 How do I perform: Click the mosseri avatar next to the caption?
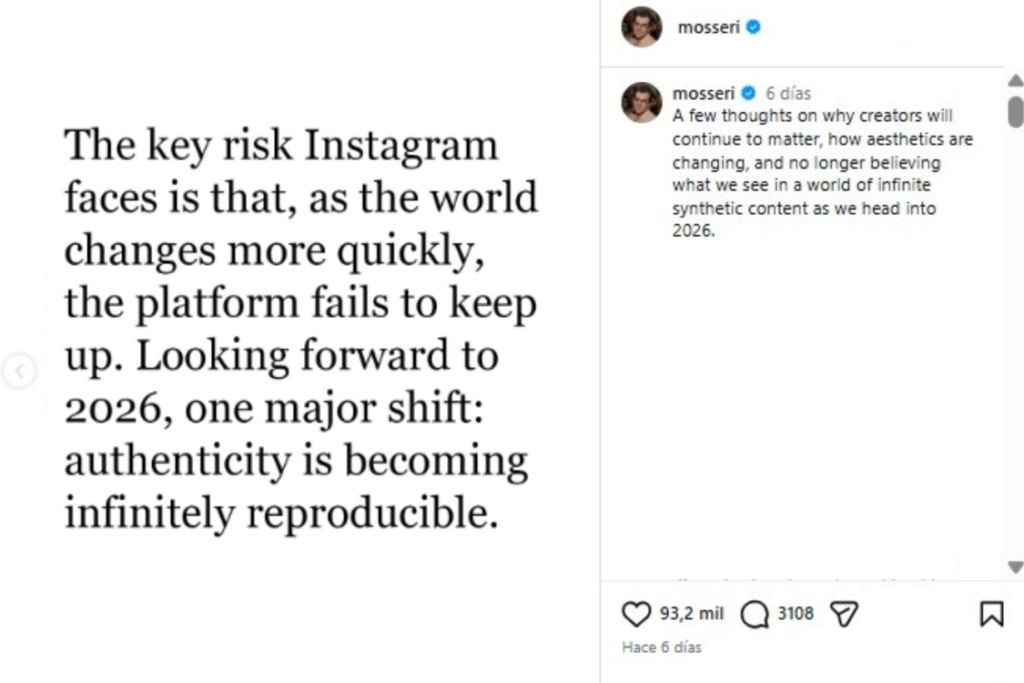641,102
